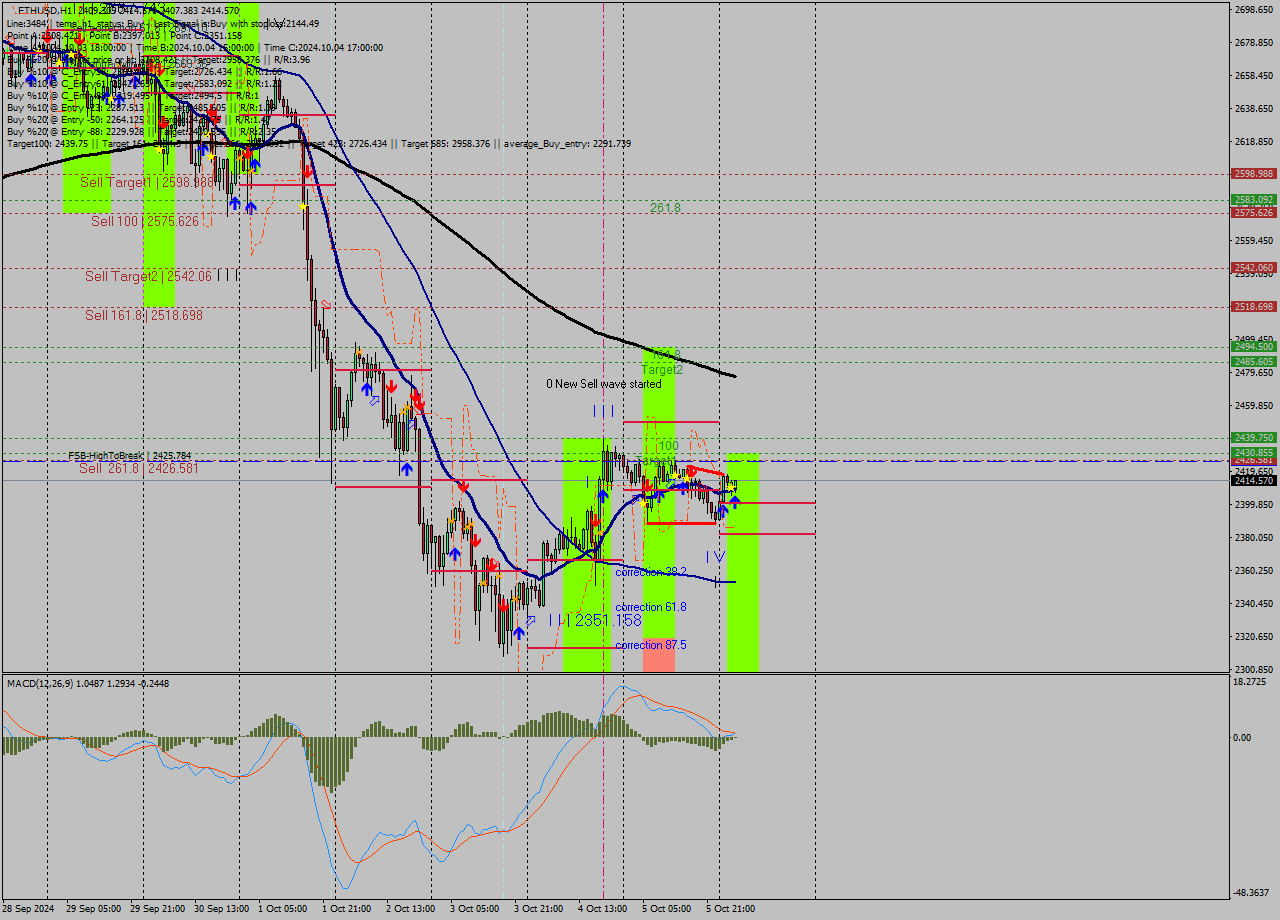Select the 'Sell Target2 | 2542.06' label
Image resolution: width=1280 pixels, height=920 pixels.
click(149, 276)
